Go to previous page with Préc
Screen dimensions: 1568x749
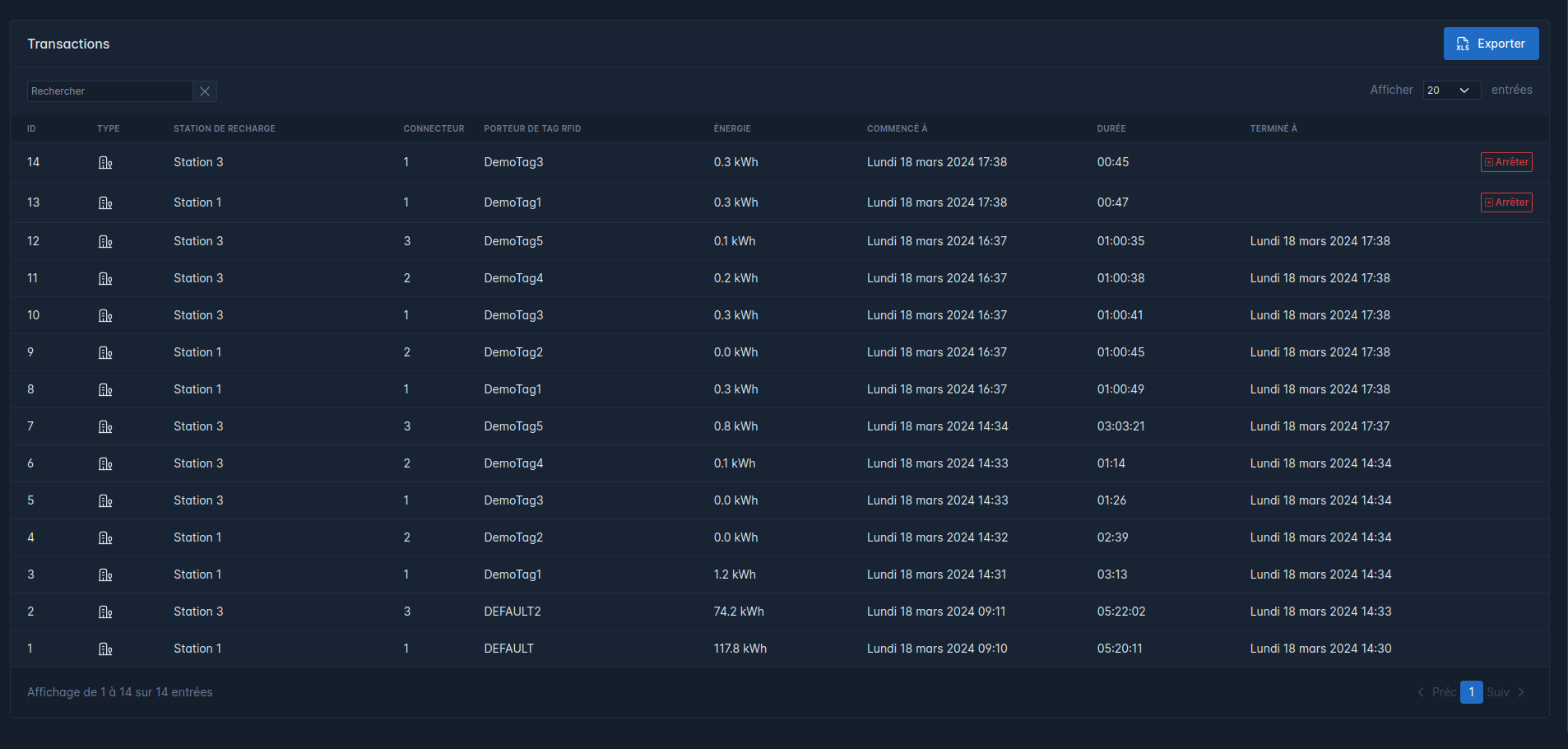[1436, 692]
